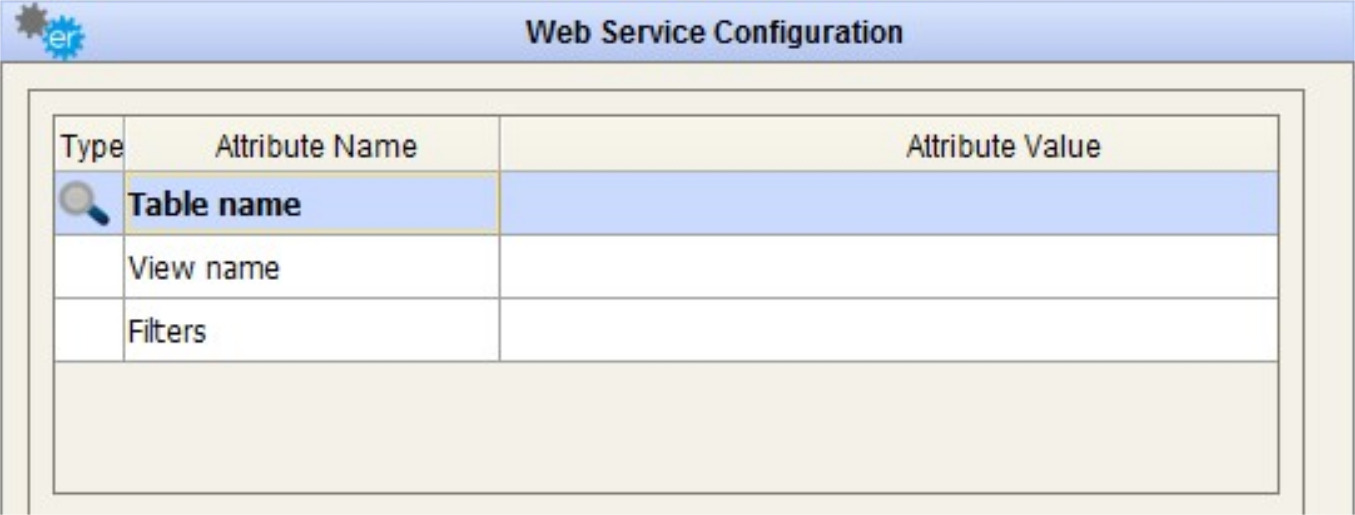The width and height of the screenshot is (1355, 515).
Task: Click the empty table area below Filters
Action: coord(665,425)
